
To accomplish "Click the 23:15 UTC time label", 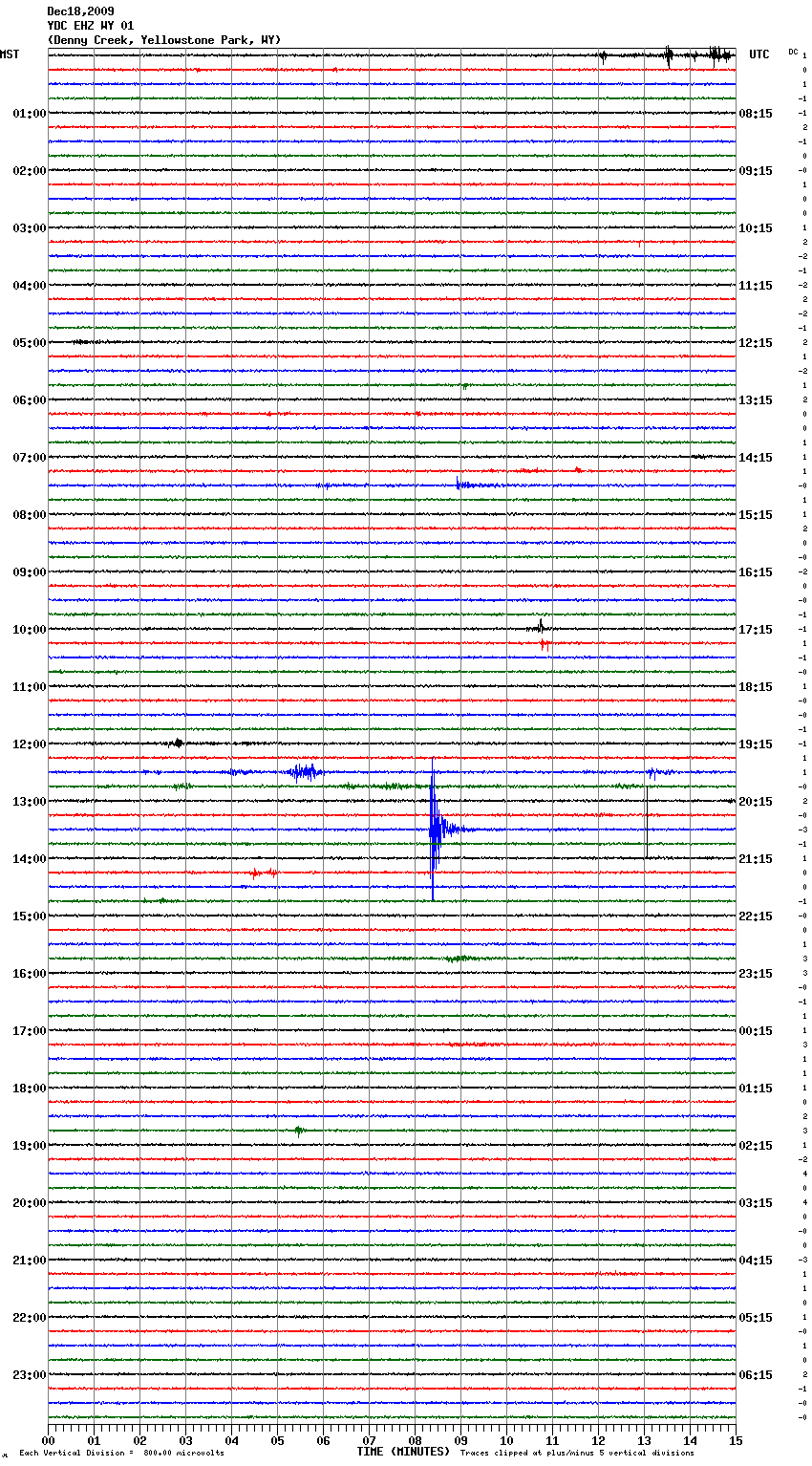I will (x=756, y=974).
